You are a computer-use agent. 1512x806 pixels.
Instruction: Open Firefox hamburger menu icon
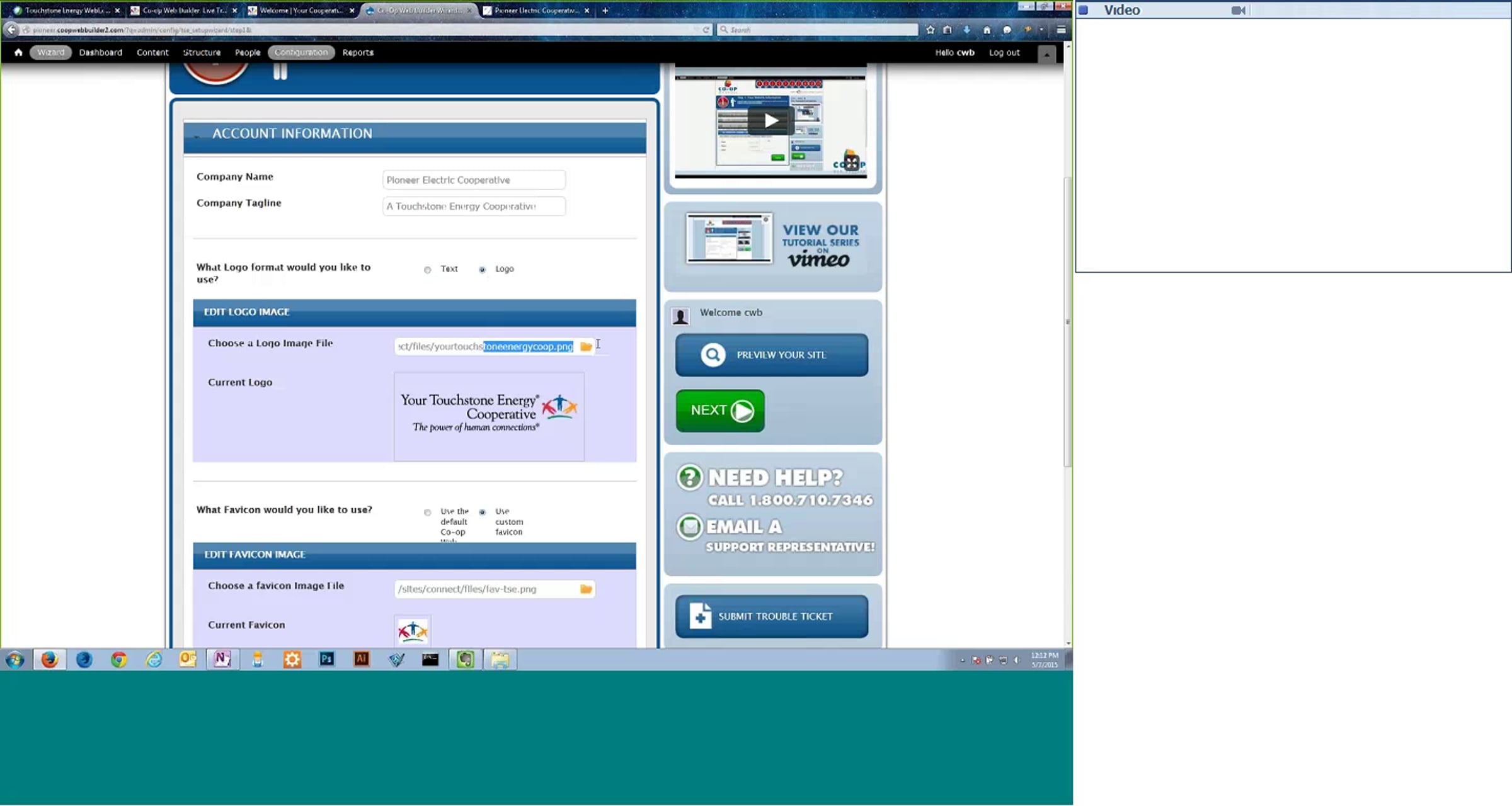(x=1061, y=30)
